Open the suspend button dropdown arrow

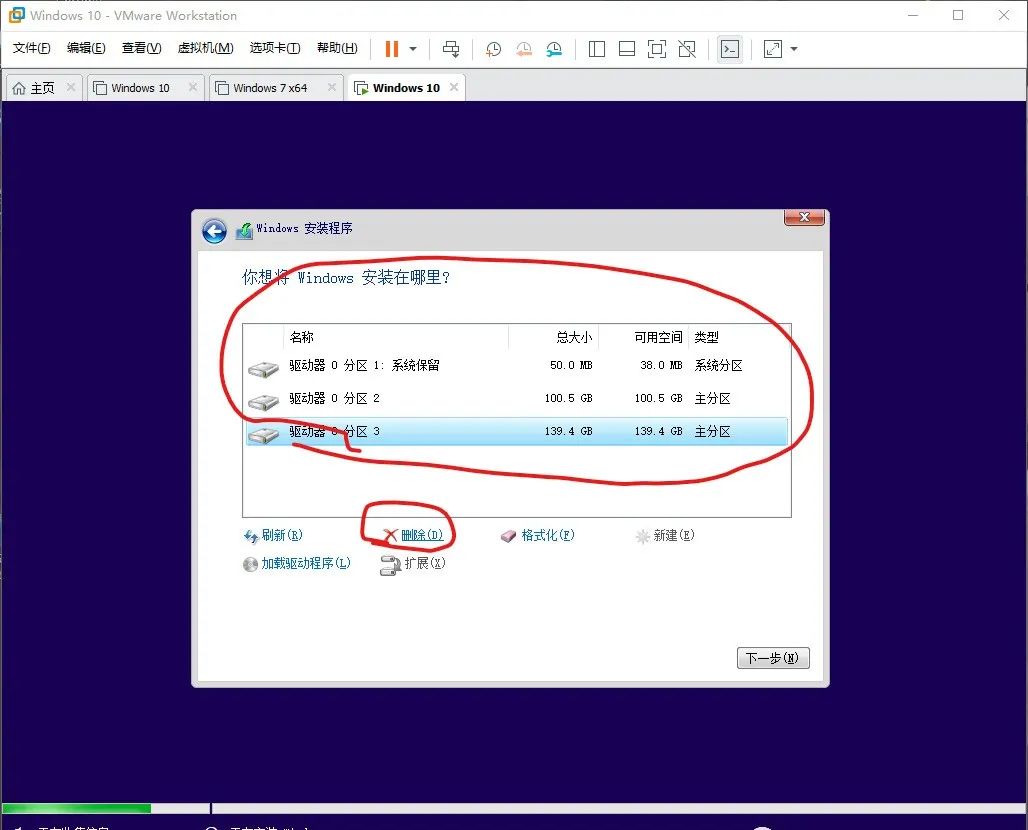point(413,49)
